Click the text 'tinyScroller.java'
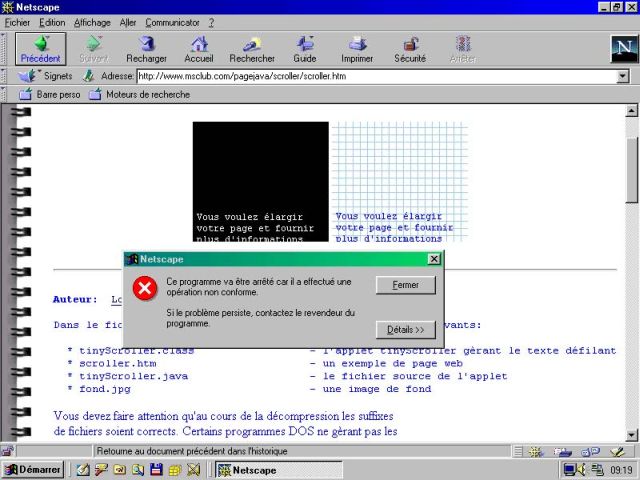This screenshot has height=480, width=640. click(133, 376)
